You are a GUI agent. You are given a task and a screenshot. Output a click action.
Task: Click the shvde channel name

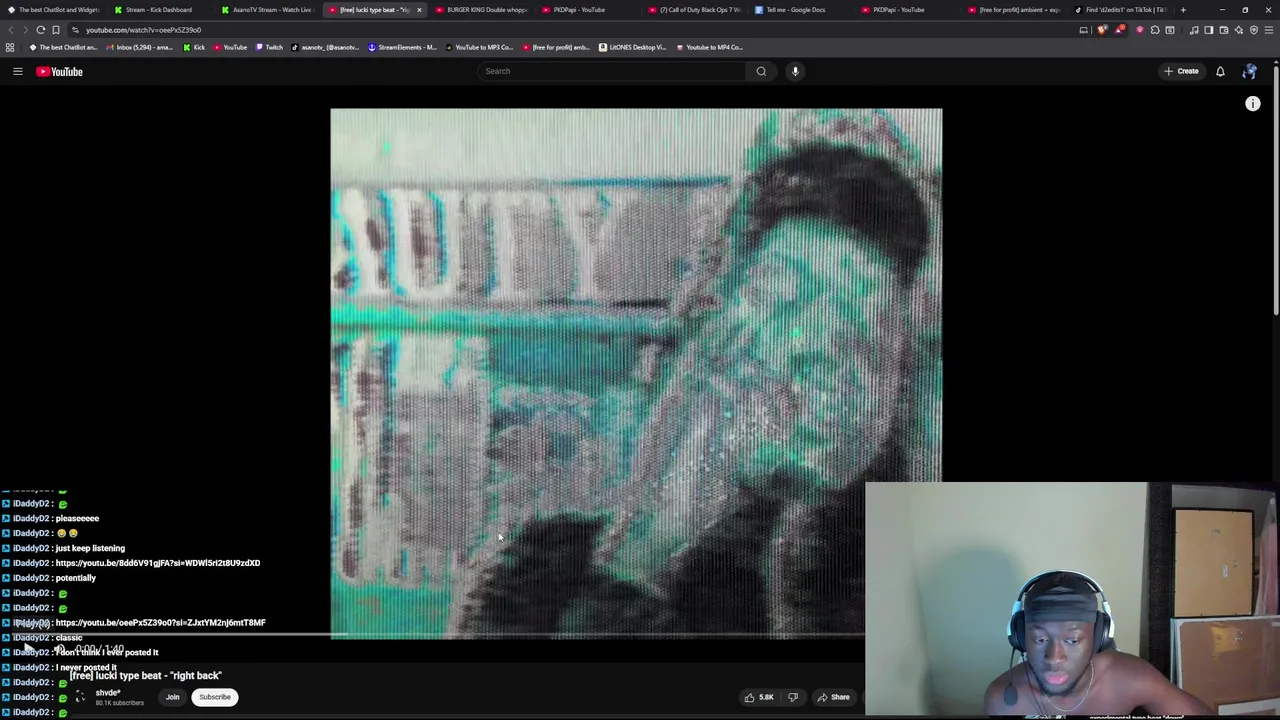pos(108,693)
